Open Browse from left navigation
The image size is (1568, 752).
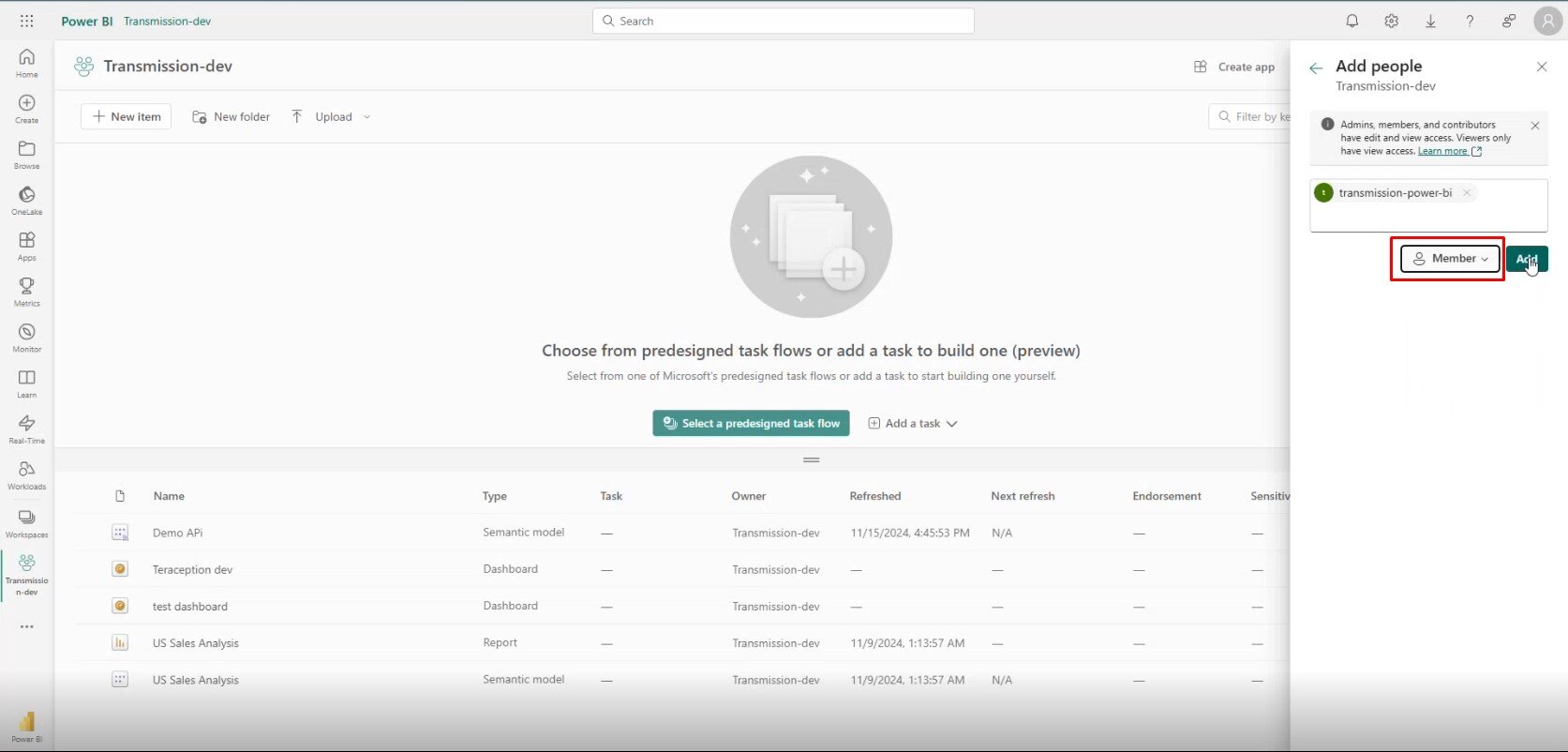point(26,155)
